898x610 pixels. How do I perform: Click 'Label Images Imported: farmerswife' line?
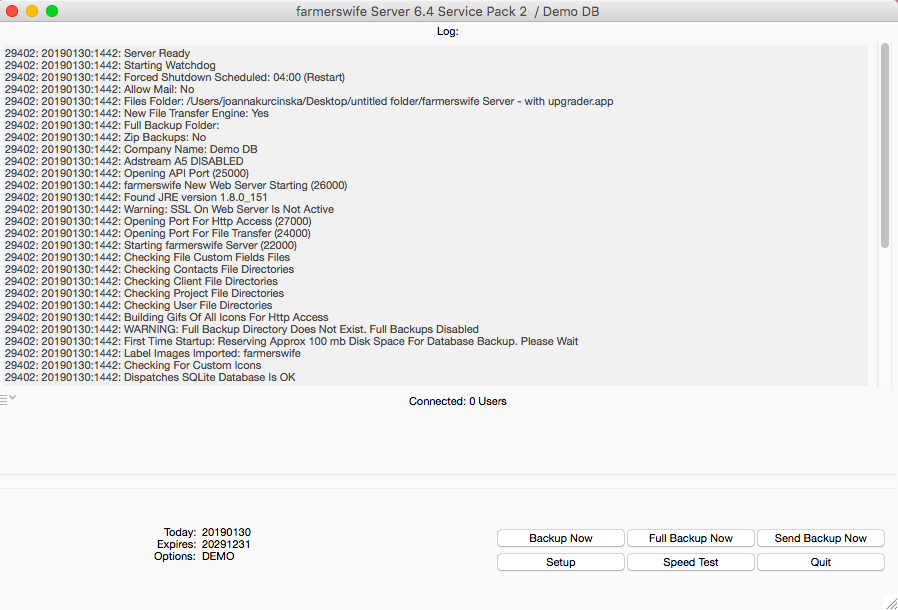(x=152, y=354)
